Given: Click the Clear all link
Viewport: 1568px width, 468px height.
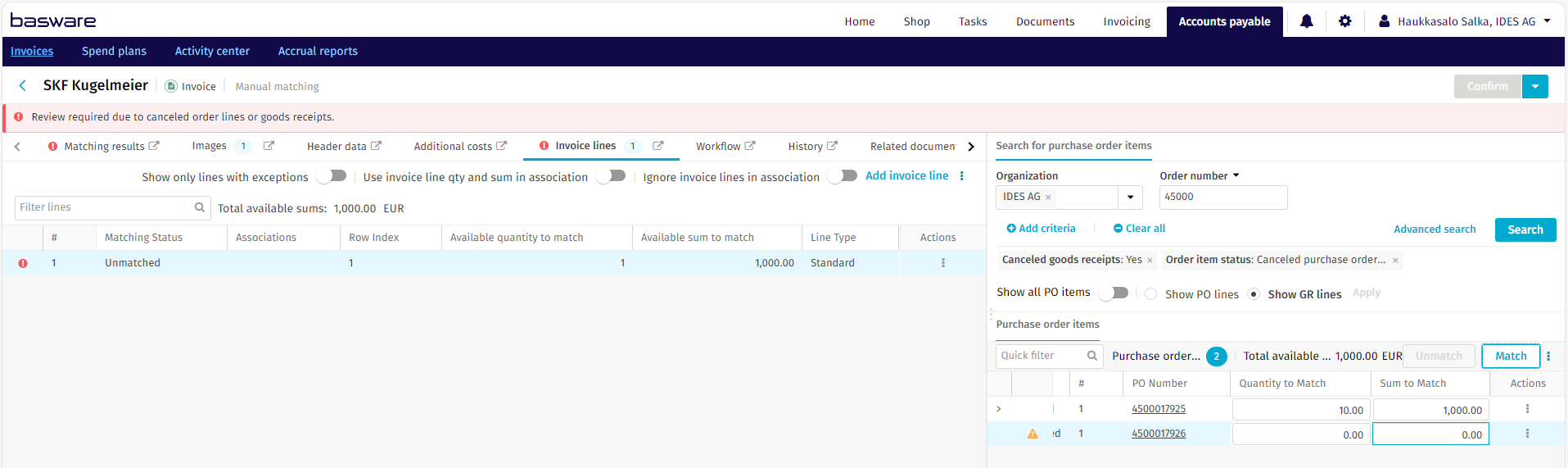Looking at the screenshot, I should pos(1139,228).
